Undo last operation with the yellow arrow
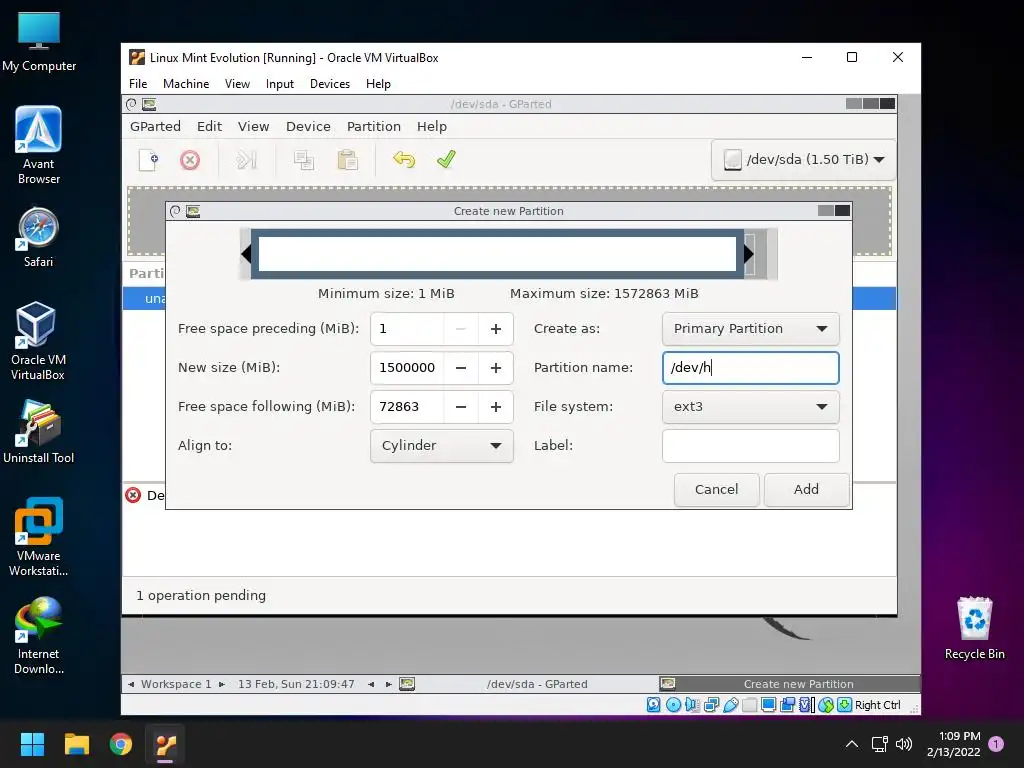Image resolution: width=1024 pixels, height=768 pixels. pyautogui.click(x=404, y=160)
